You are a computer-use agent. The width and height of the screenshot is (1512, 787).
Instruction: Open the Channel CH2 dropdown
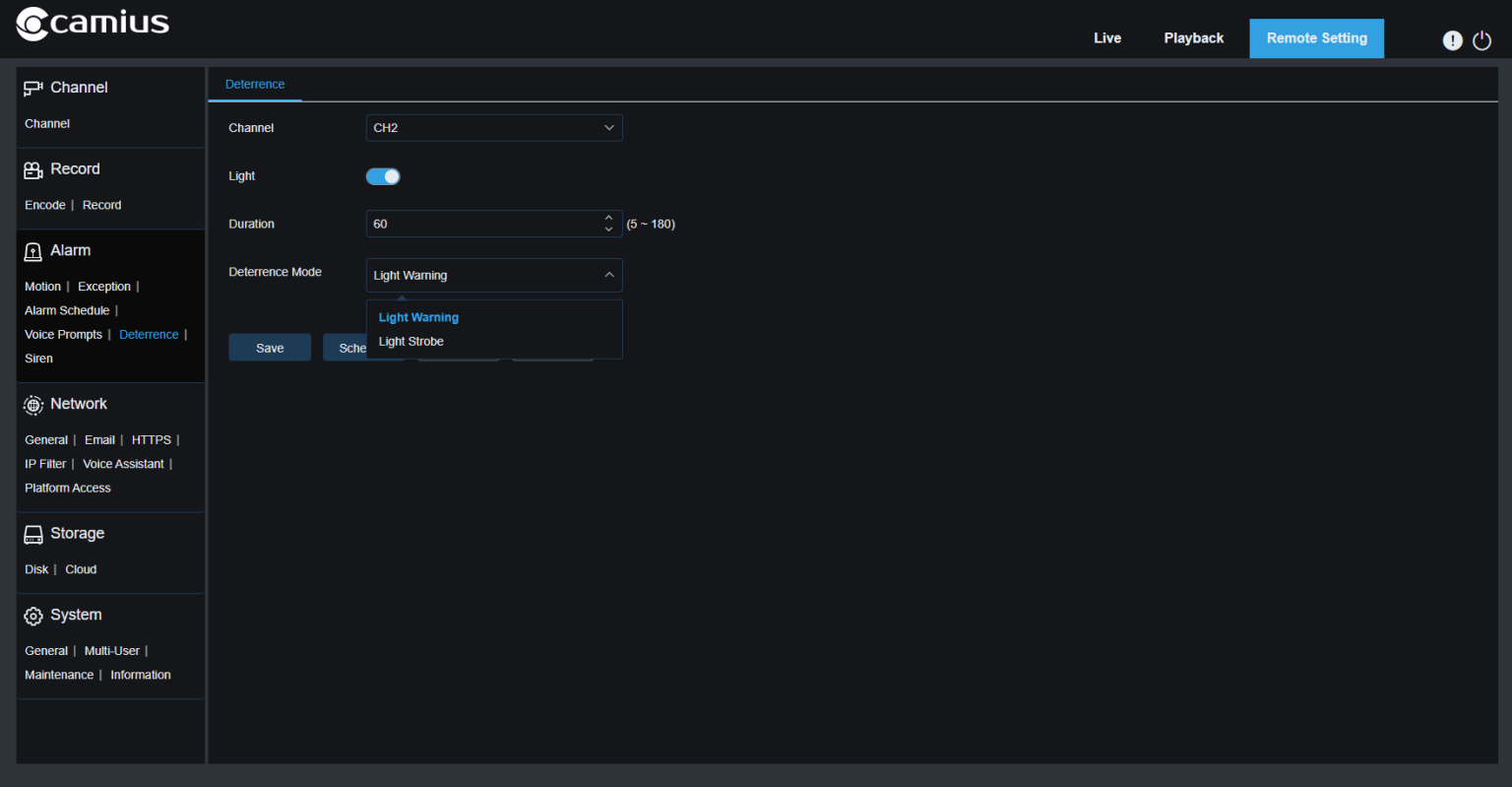coord(493,128)
